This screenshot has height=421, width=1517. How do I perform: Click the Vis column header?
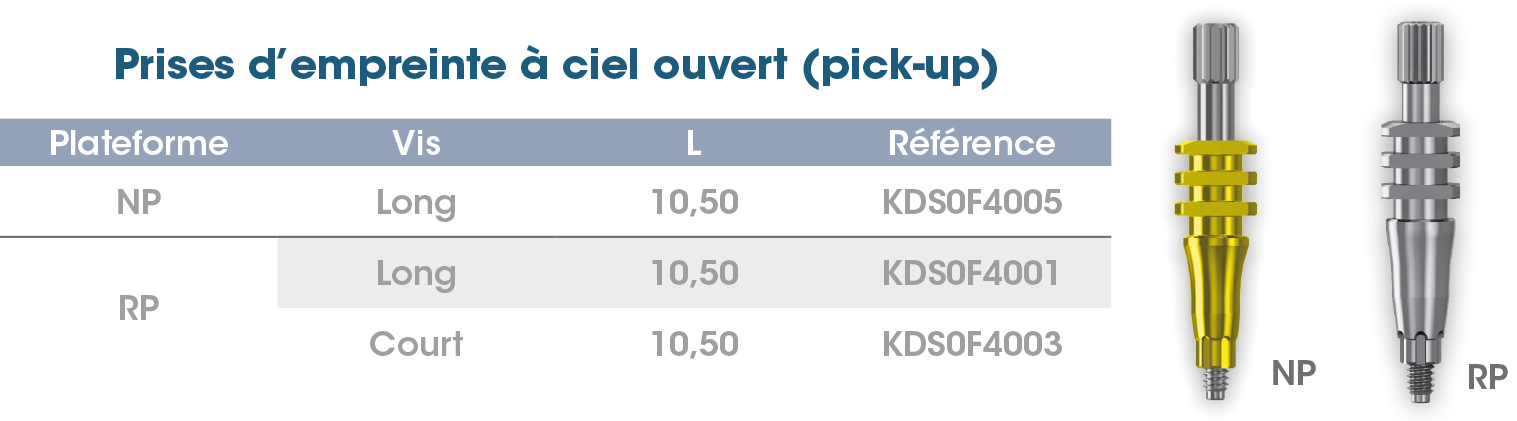tap(417, 143)
